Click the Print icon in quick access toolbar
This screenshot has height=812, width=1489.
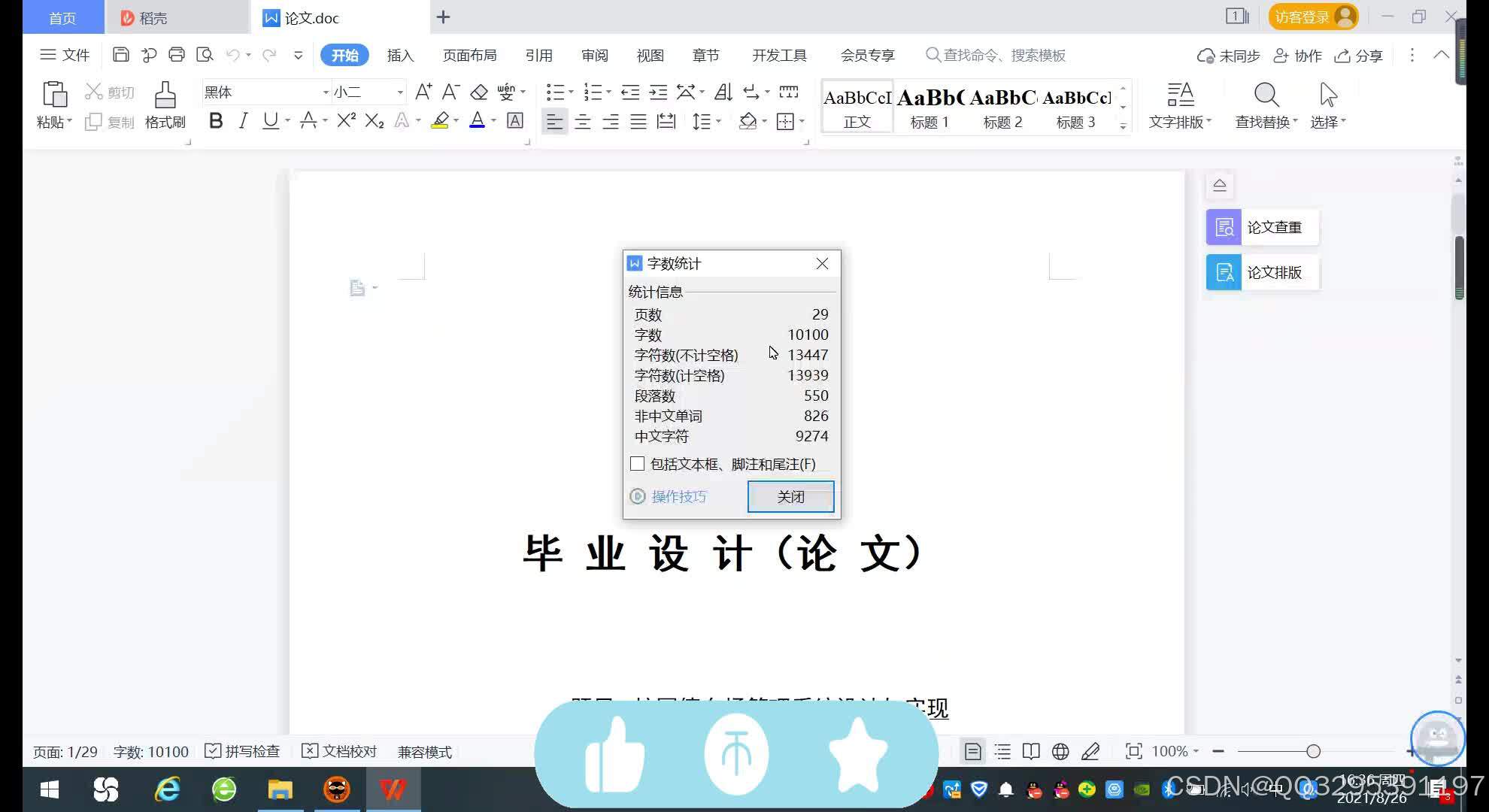point(177,55)
